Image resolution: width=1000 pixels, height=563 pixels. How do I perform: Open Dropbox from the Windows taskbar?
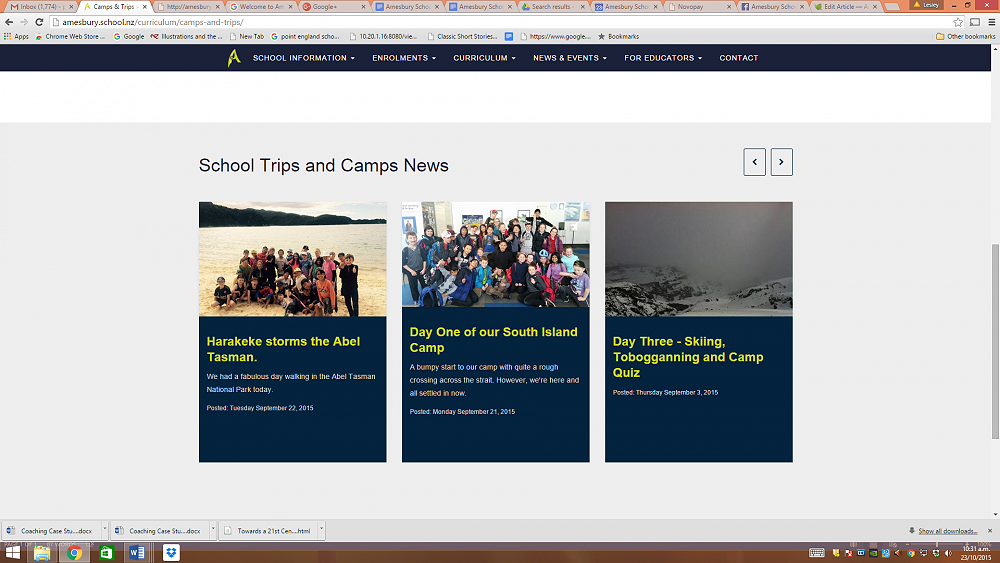click(x=171, y=552)
